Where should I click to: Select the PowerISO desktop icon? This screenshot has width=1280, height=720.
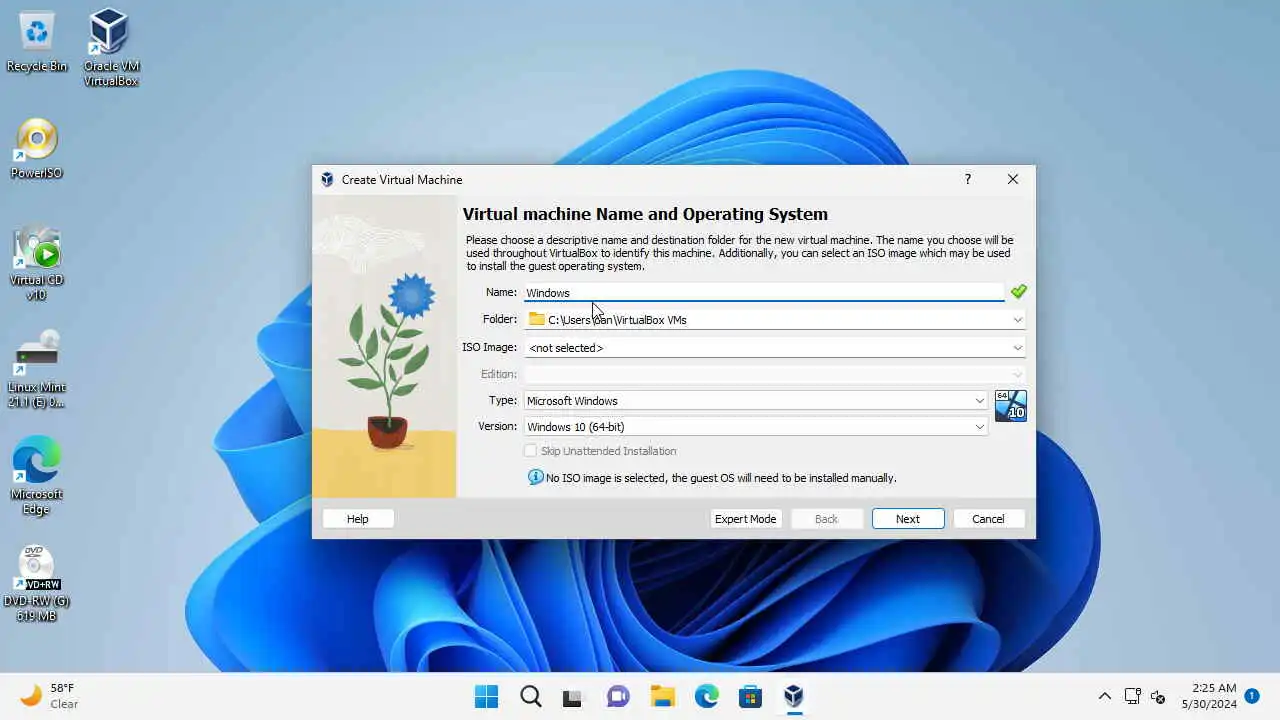pos(37,150)
